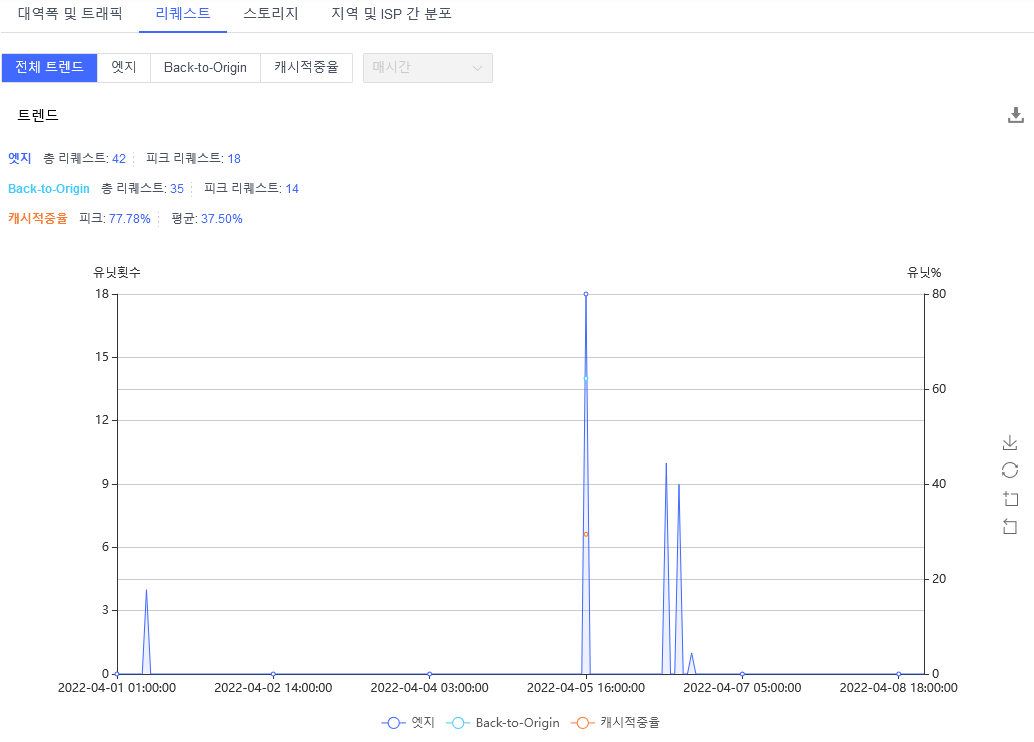Click the save chart as image icon
This screenshot has width=1034, height=742.
(x=1010, y=441)
